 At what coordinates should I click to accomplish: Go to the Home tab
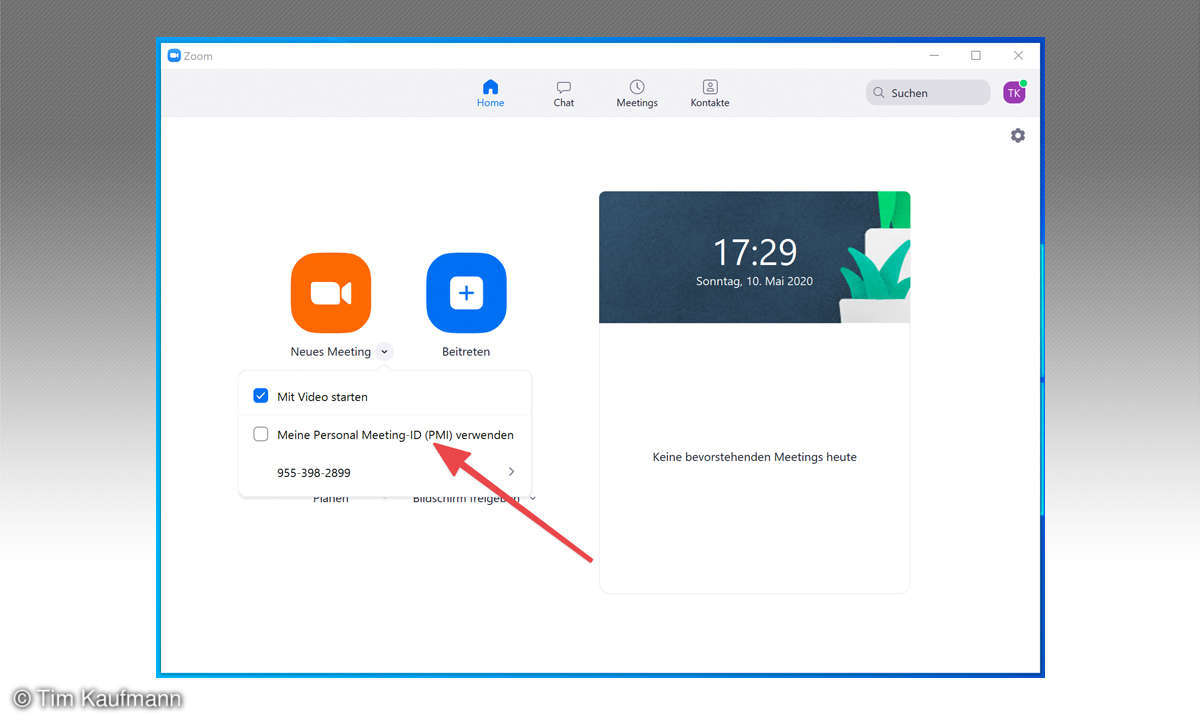click(490, 94)
